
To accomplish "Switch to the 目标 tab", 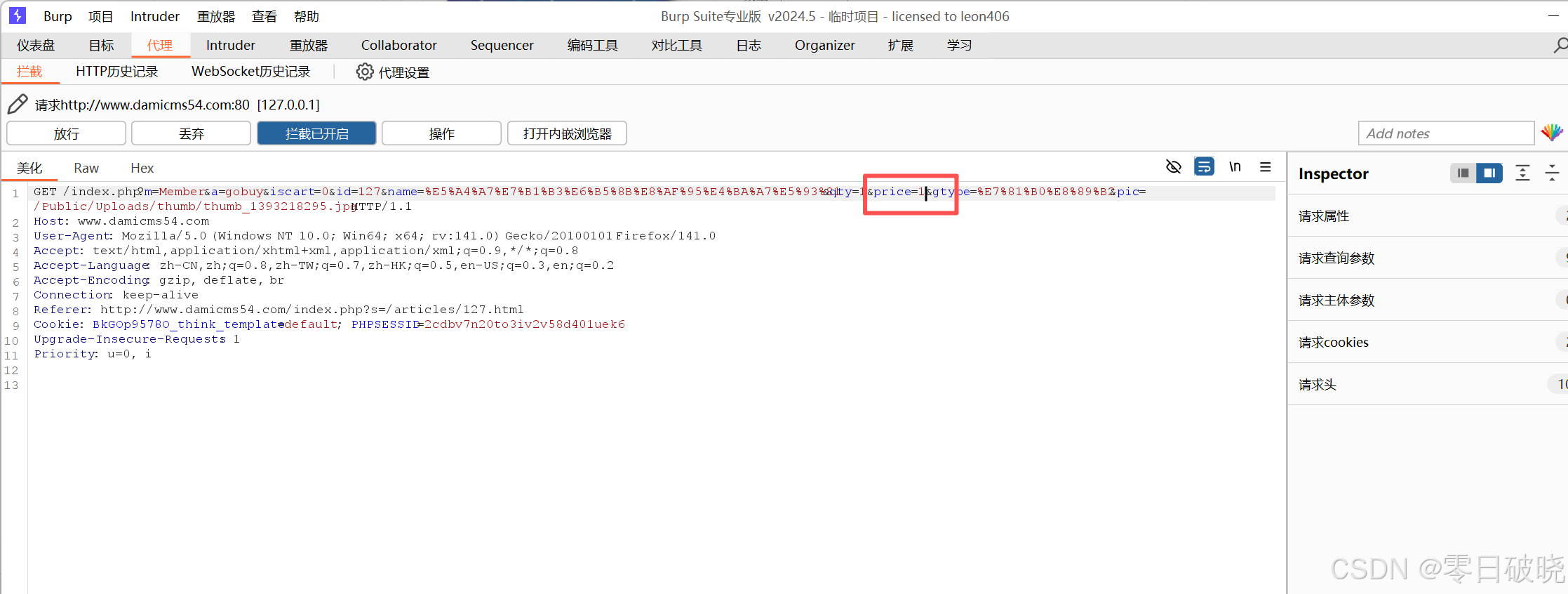I will pyautogui.click(x=101, y=45).
